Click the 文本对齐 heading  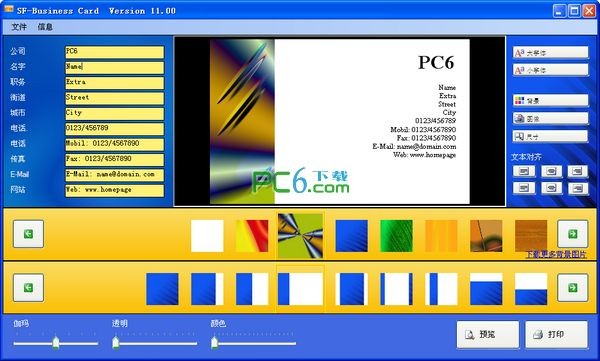526,157
